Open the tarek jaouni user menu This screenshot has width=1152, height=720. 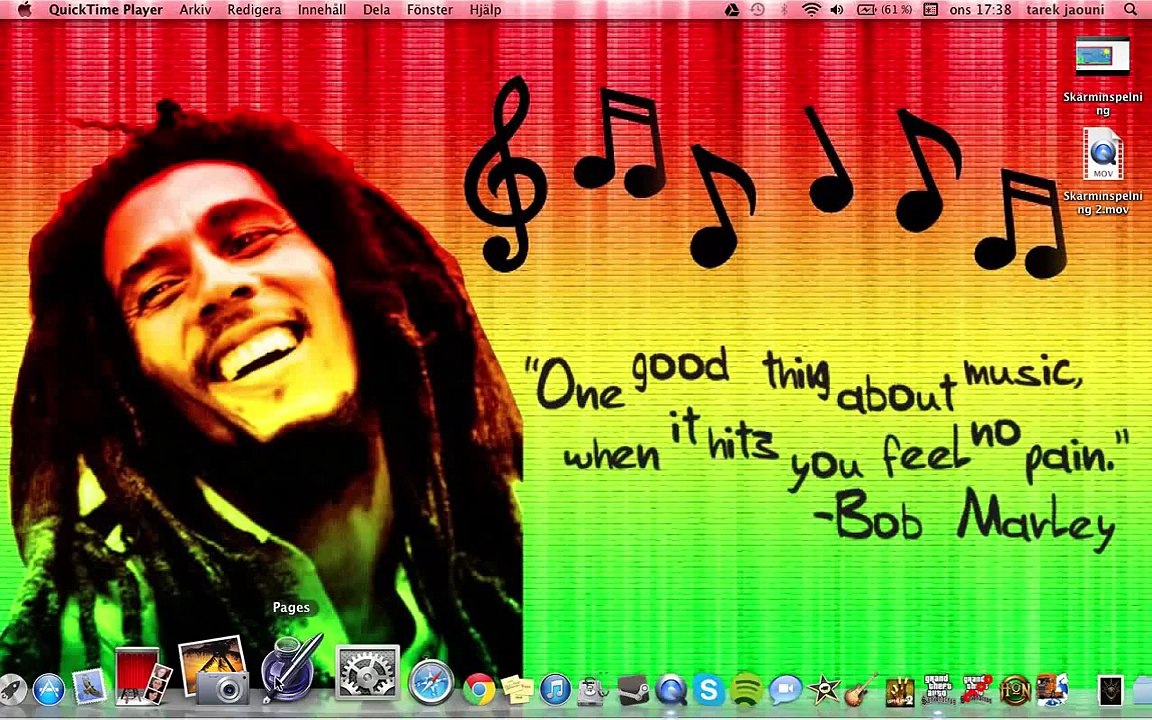click(1065, 10)
